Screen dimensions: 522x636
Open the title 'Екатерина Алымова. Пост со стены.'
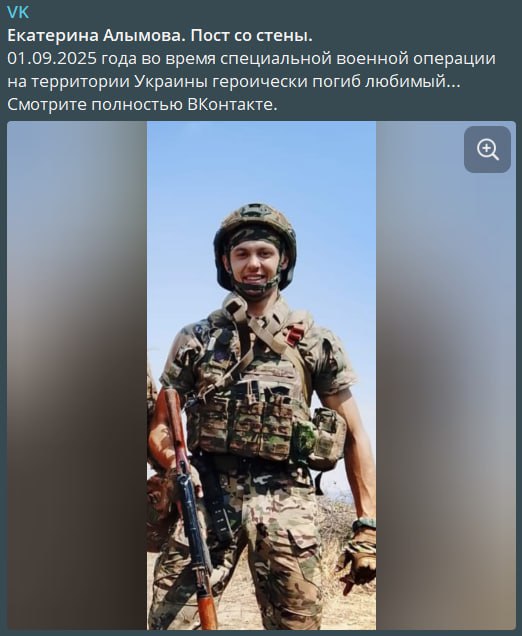(x=160, y=36)
